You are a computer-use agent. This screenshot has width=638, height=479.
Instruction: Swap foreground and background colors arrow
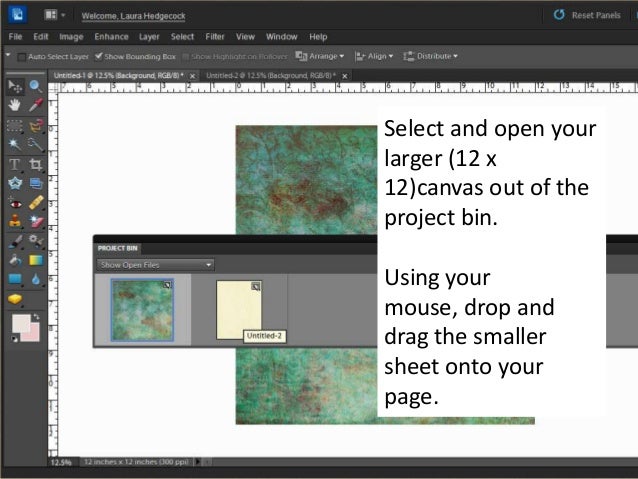coord(37,318)
